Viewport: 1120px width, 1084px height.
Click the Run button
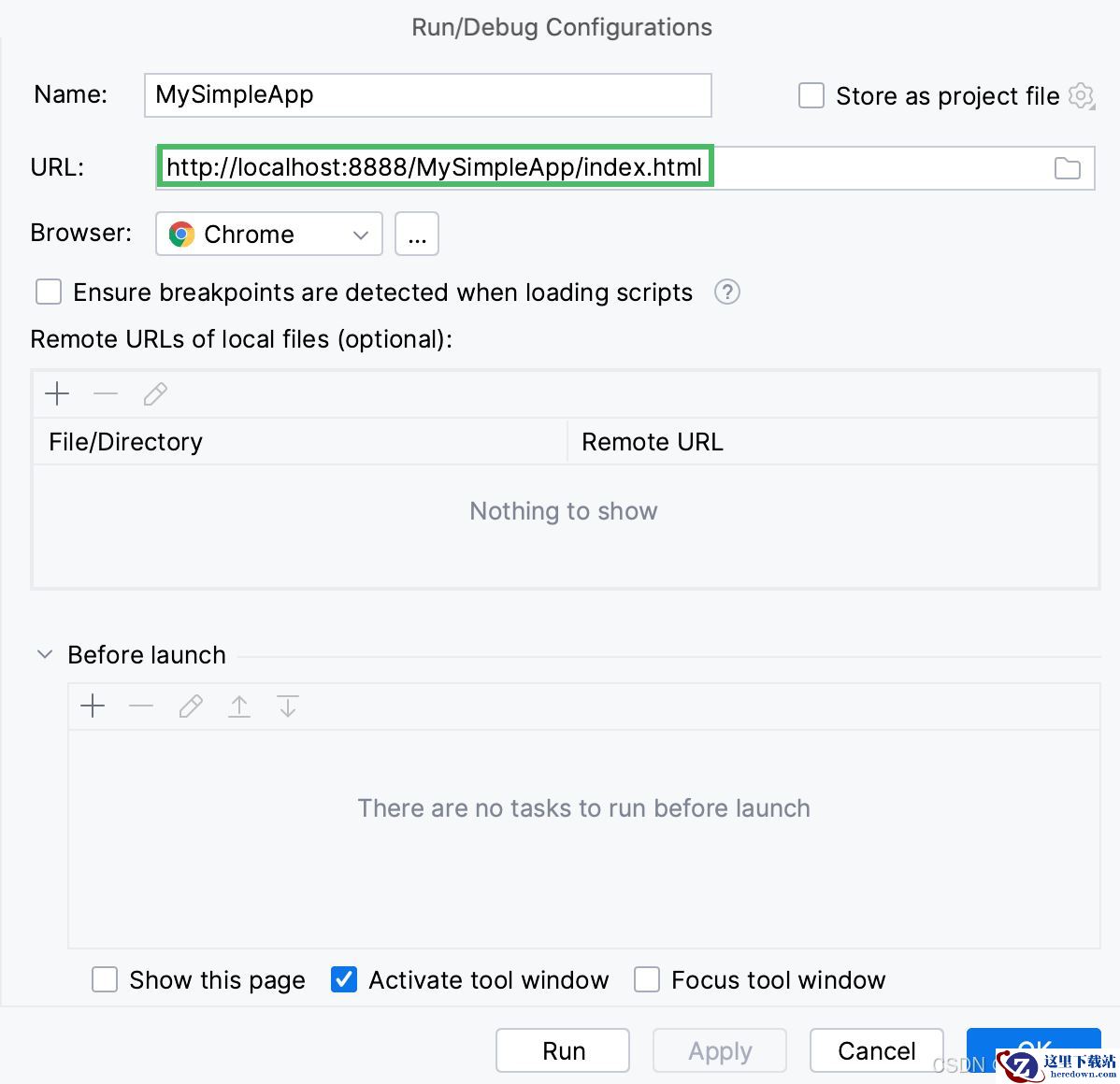[x=563, y=1050]
